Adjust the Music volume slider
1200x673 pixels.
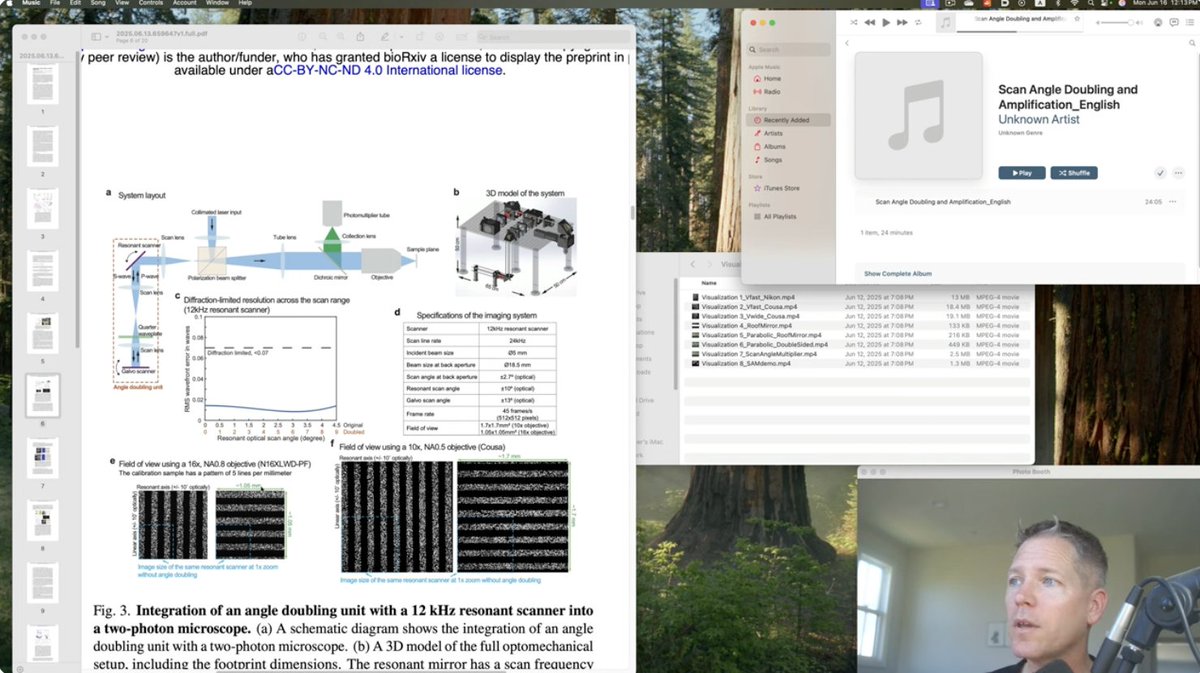[x=1115, y=22]
